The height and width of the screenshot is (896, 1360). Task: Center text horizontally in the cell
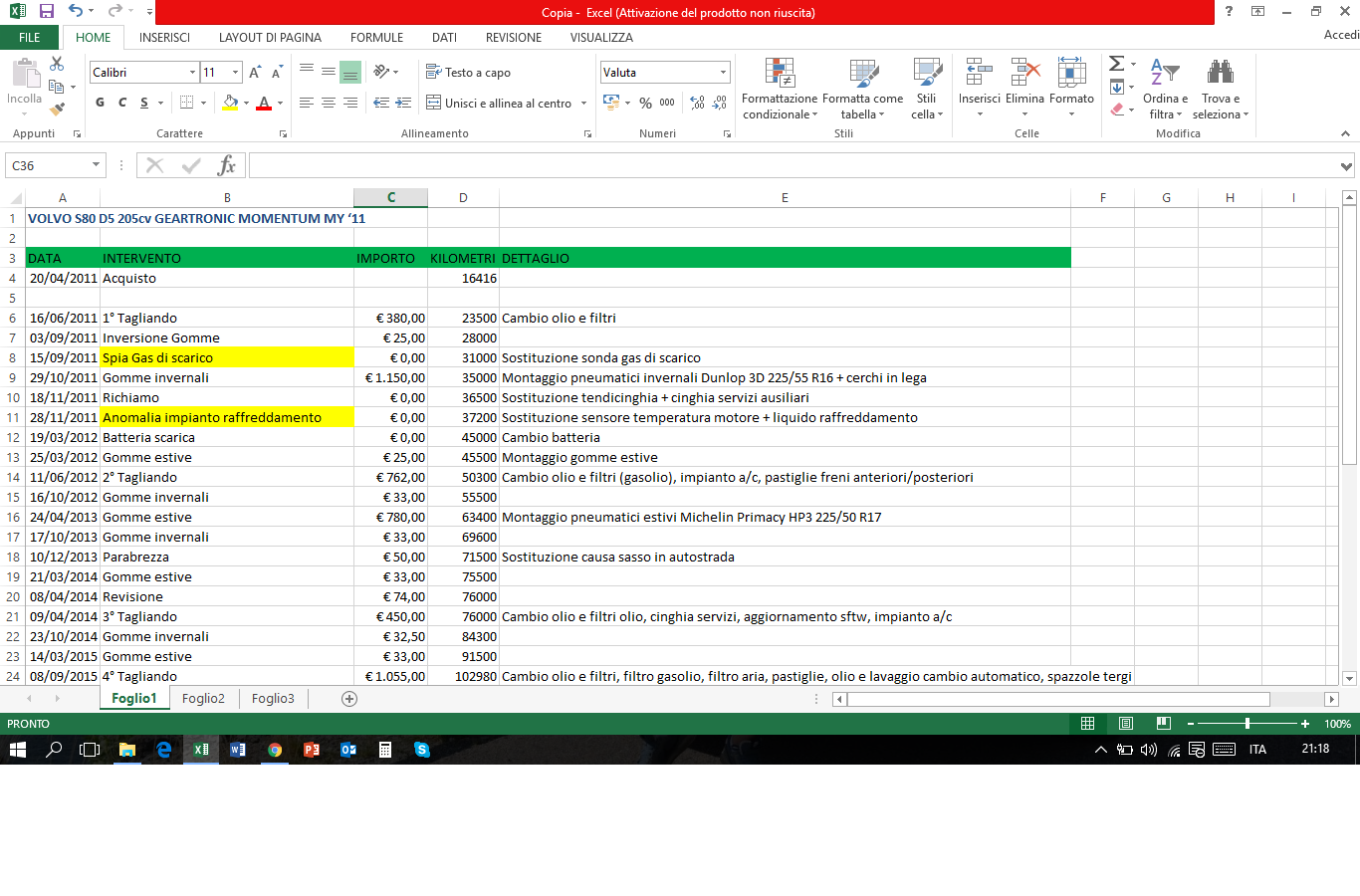329,103
